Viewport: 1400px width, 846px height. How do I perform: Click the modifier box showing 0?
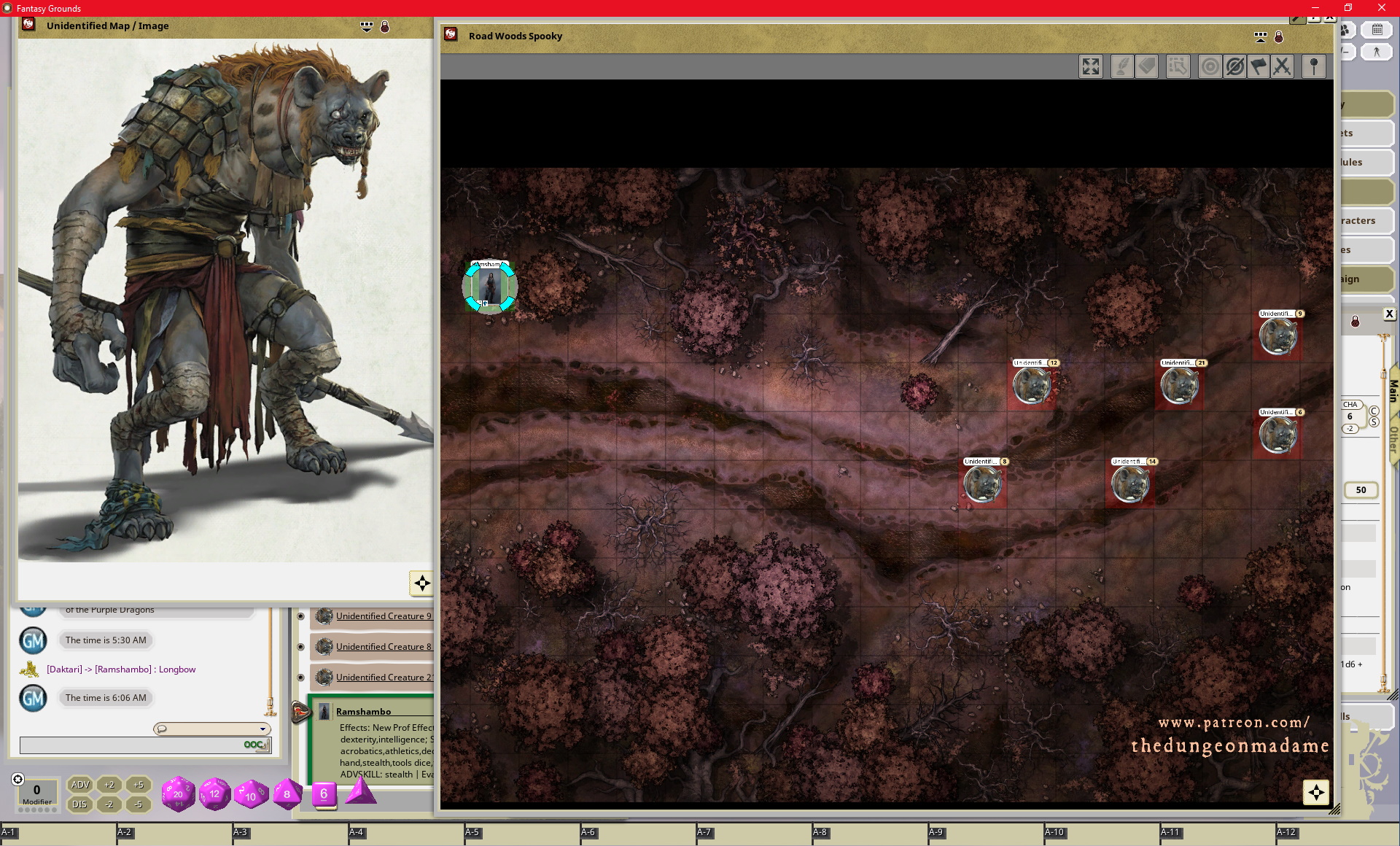point(37,793)
